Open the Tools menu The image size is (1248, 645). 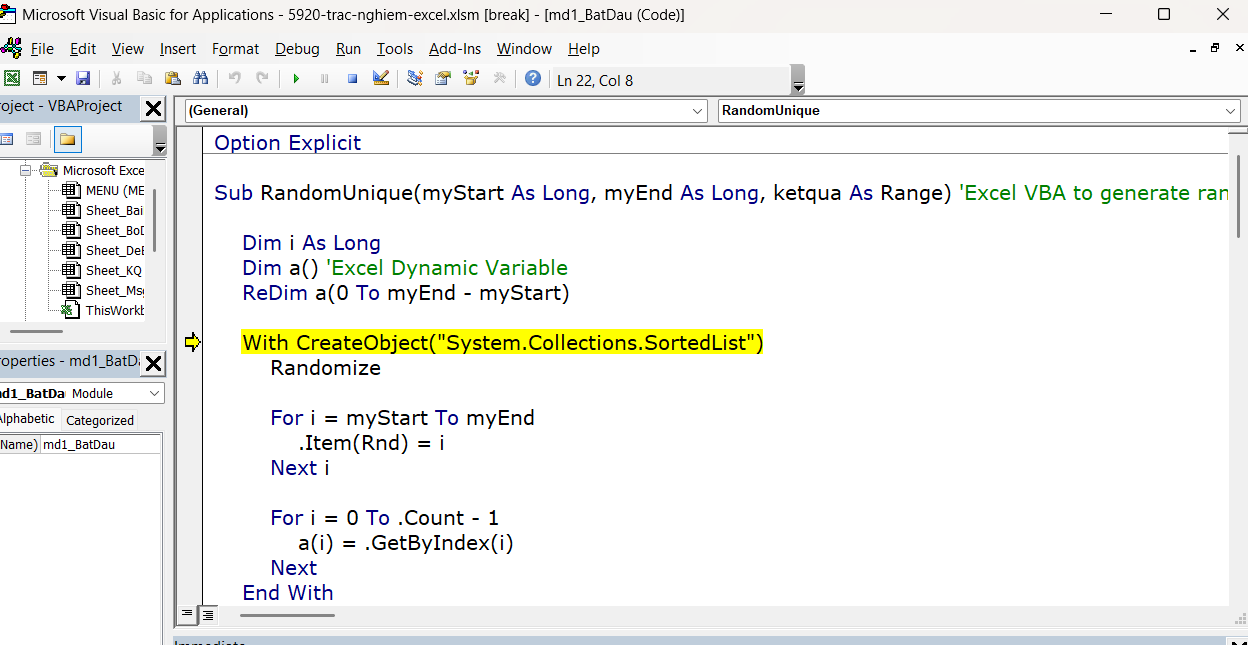pos(395,49)
